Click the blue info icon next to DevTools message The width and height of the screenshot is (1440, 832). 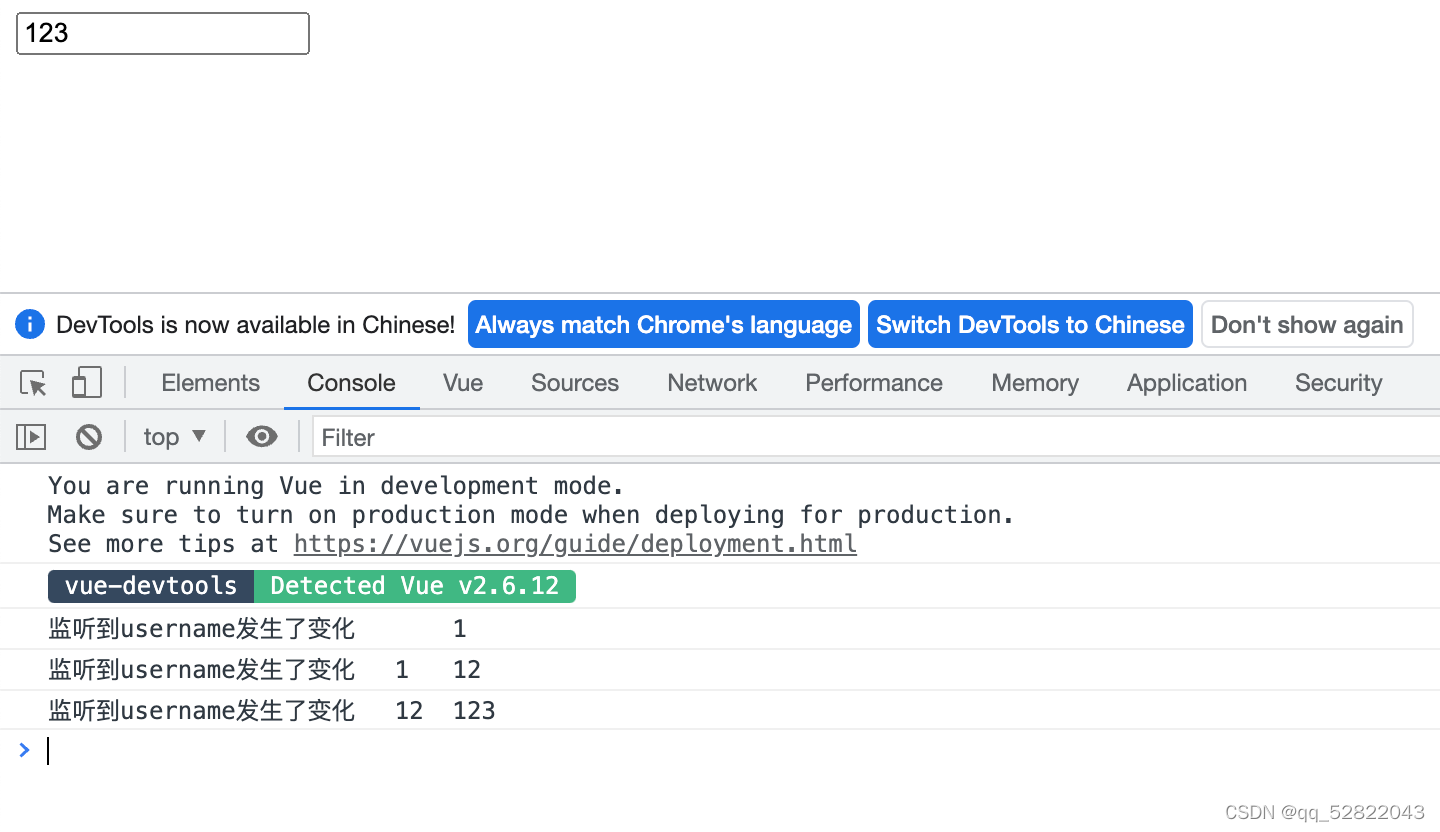pyautogui.click(x=29, y=324)
